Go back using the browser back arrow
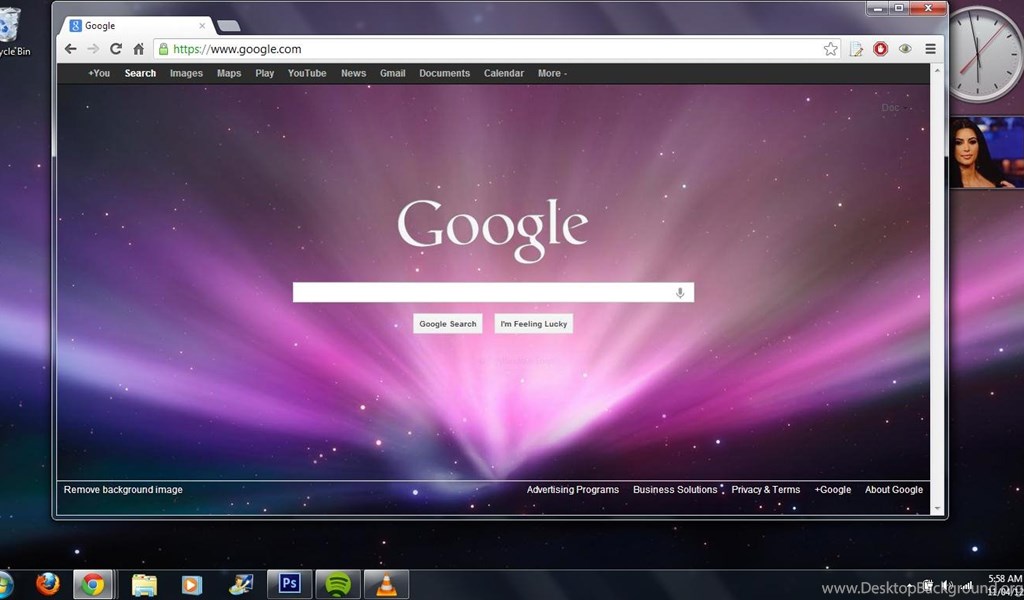 71,49
